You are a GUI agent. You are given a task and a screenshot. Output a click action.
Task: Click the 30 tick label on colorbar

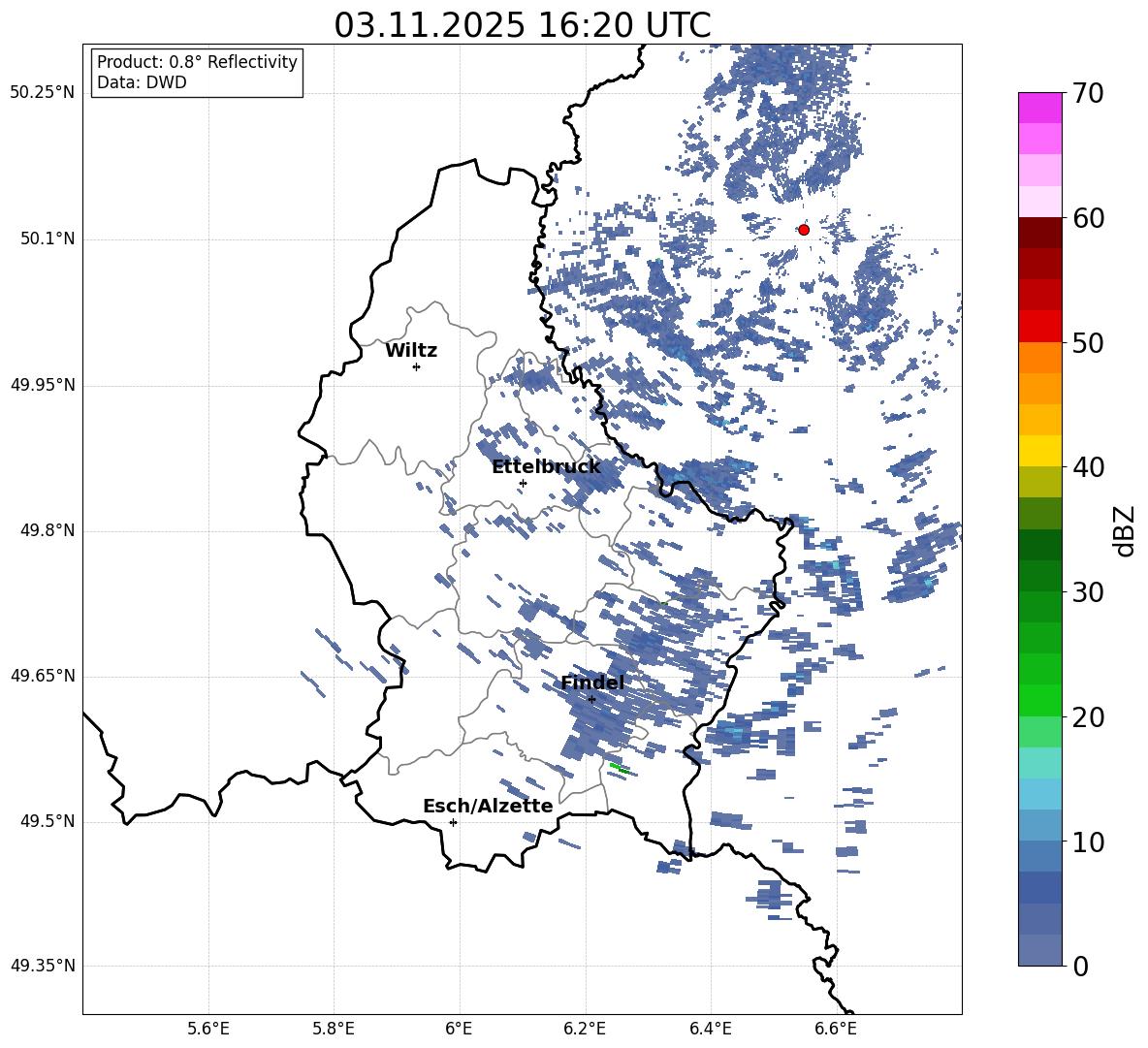(1087, 592)
